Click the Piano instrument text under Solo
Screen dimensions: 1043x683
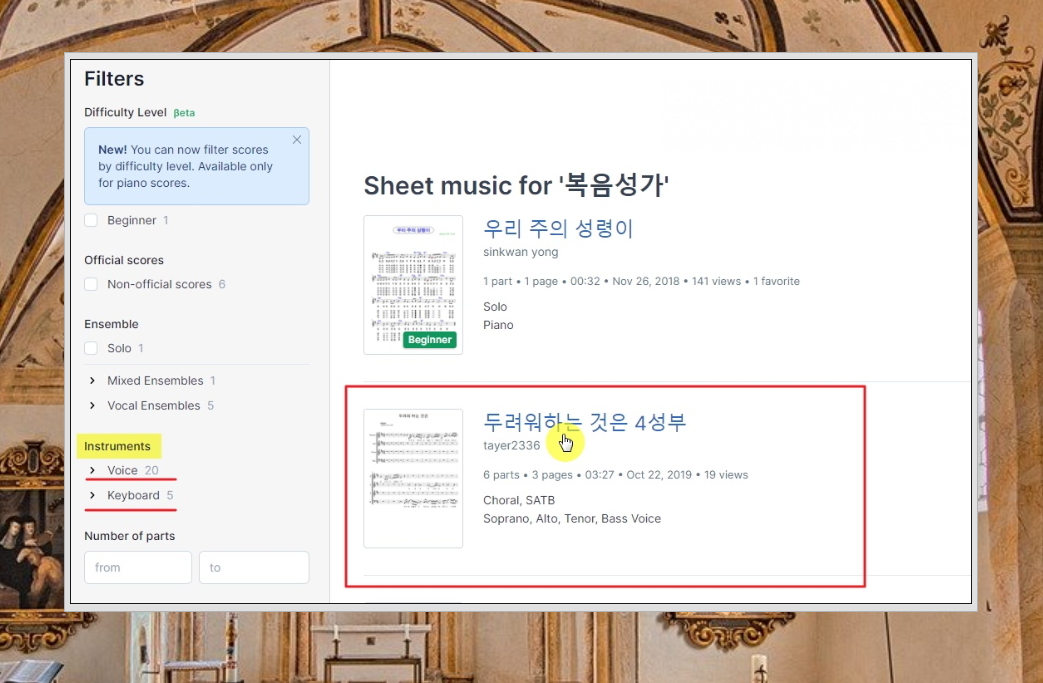pyautogui.click(x=498, y=325)
